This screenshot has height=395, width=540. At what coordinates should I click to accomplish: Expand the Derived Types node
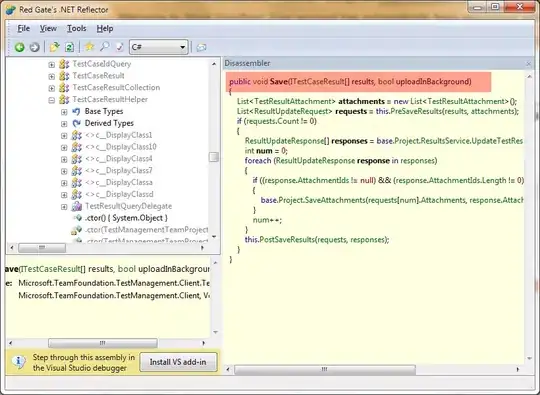pyautogui.click(x=64, y=124)
